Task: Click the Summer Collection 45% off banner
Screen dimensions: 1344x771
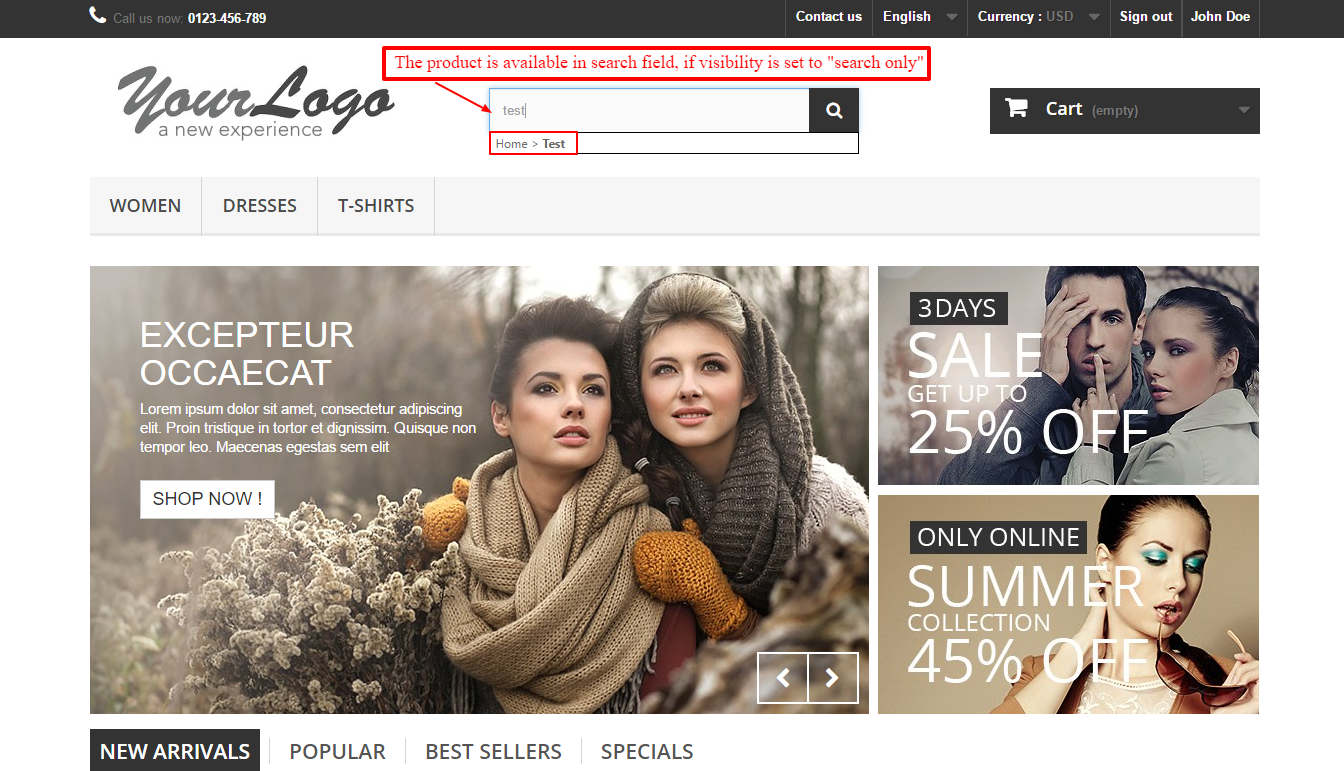Action: click(x=1068, y=604)
